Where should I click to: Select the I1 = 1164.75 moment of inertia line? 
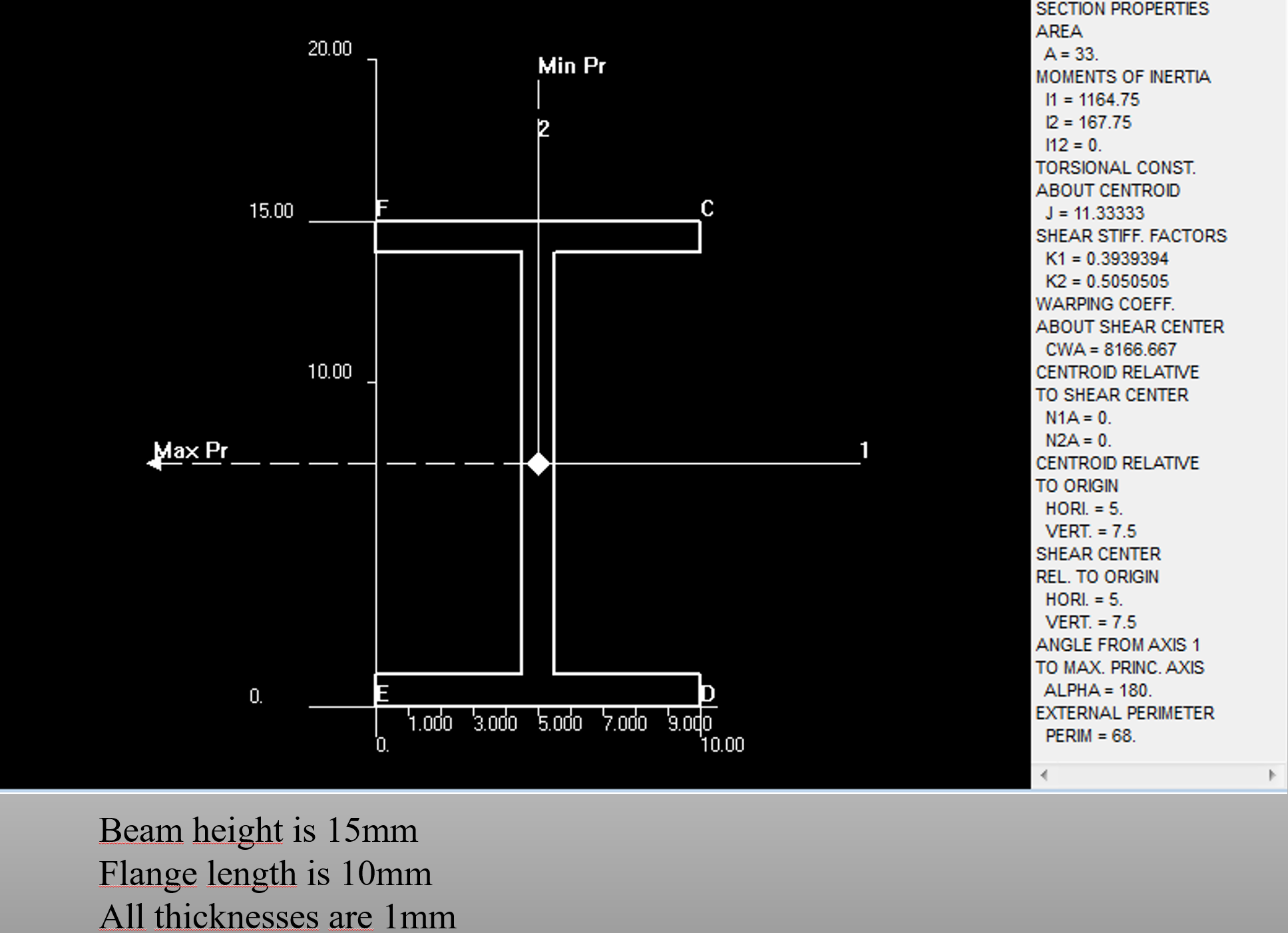(x=1092, y=100)
